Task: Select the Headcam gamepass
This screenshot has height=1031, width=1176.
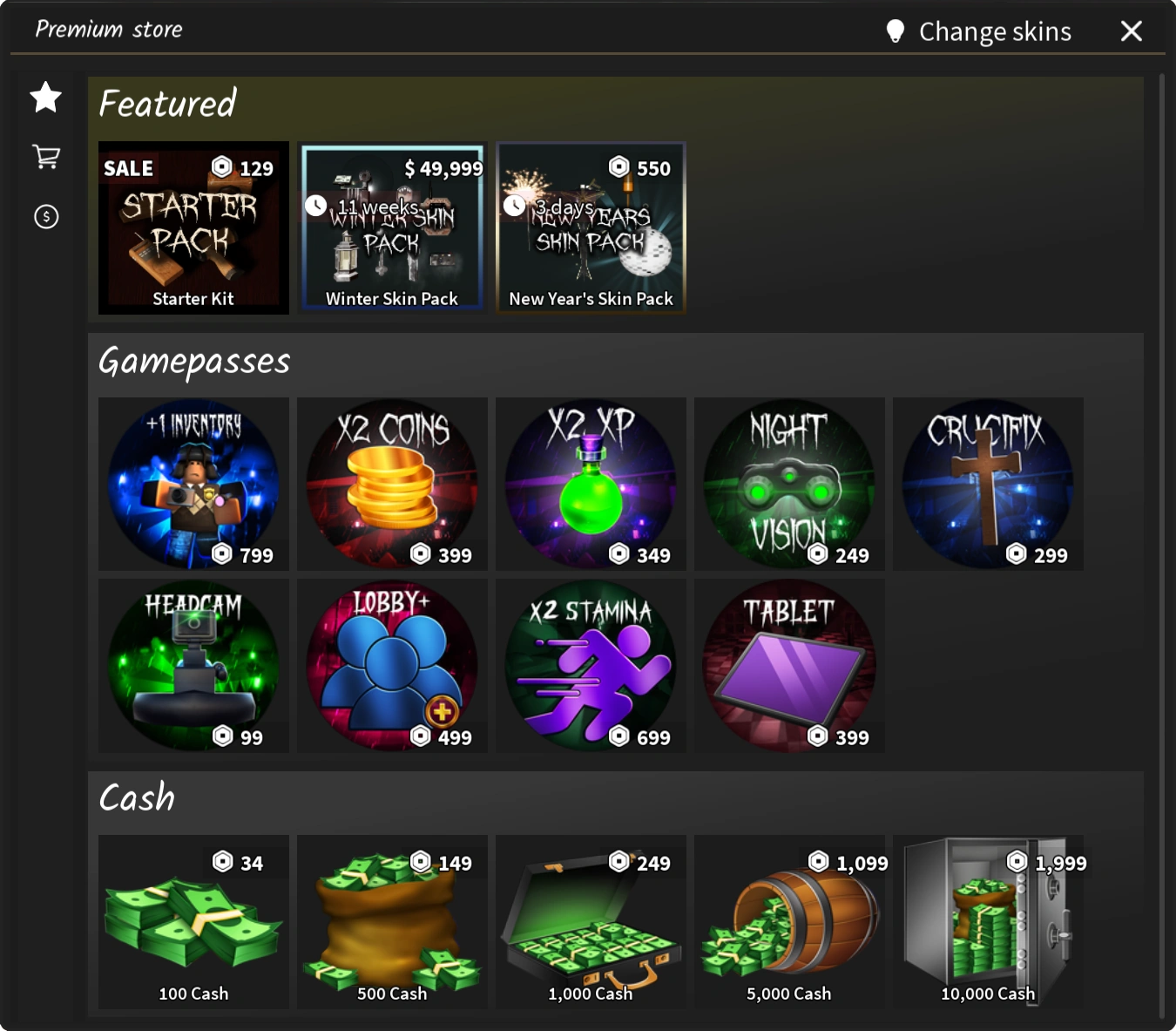Action: click(x=193, y=666)
